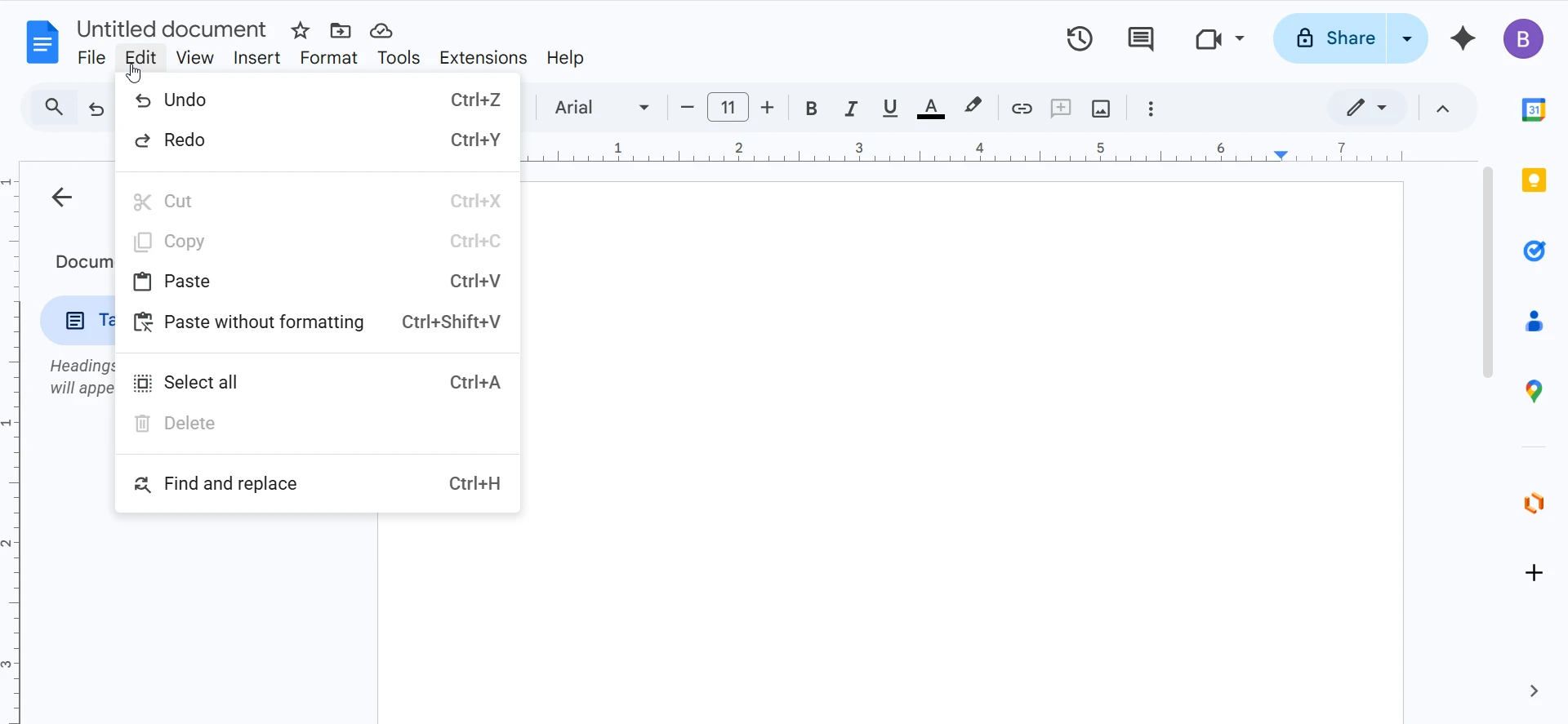Screen dimensions: 1568x724
Task: Open the comments panel icon
Action: [1141, 38]
